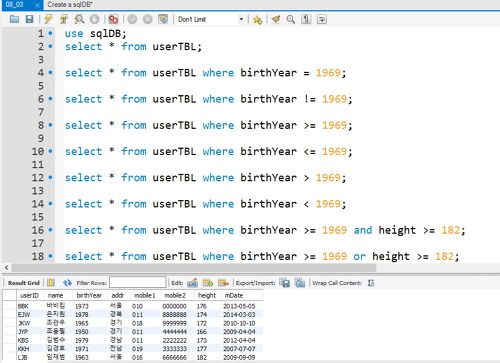Click the insert new row icon
Viewport: 500px width, 363px height.
208,283
